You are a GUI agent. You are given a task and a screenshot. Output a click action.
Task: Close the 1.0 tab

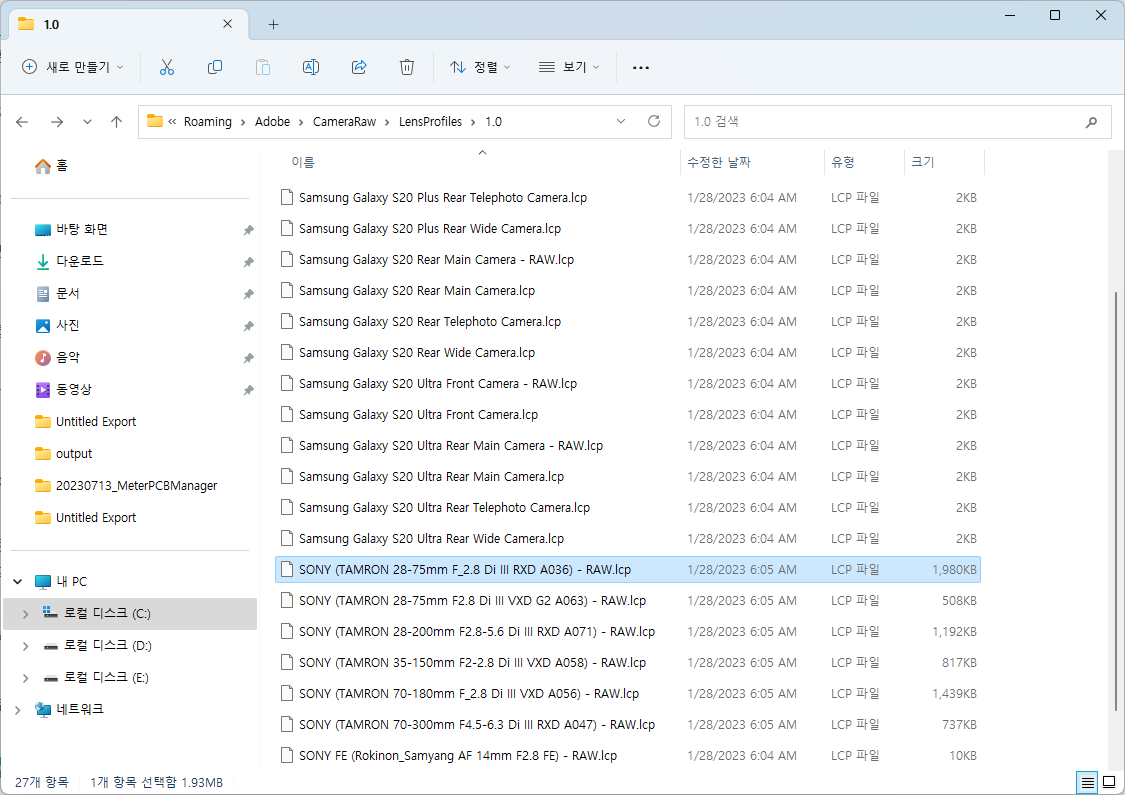(227, 24)
